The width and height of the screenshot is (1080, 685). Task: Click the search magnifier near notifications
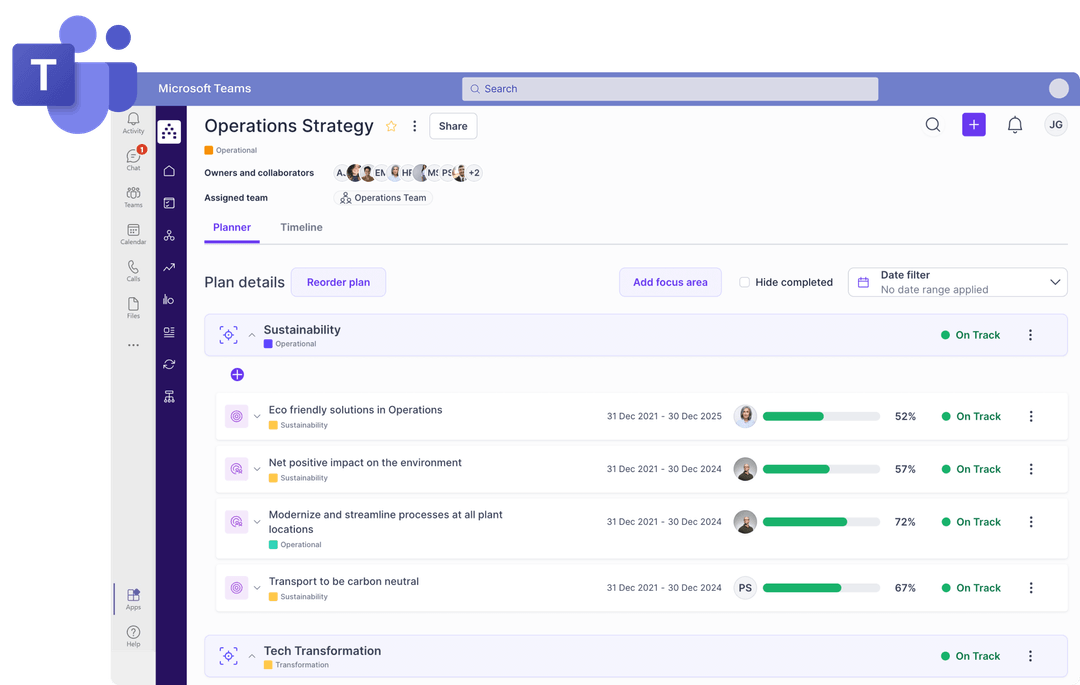933,124
